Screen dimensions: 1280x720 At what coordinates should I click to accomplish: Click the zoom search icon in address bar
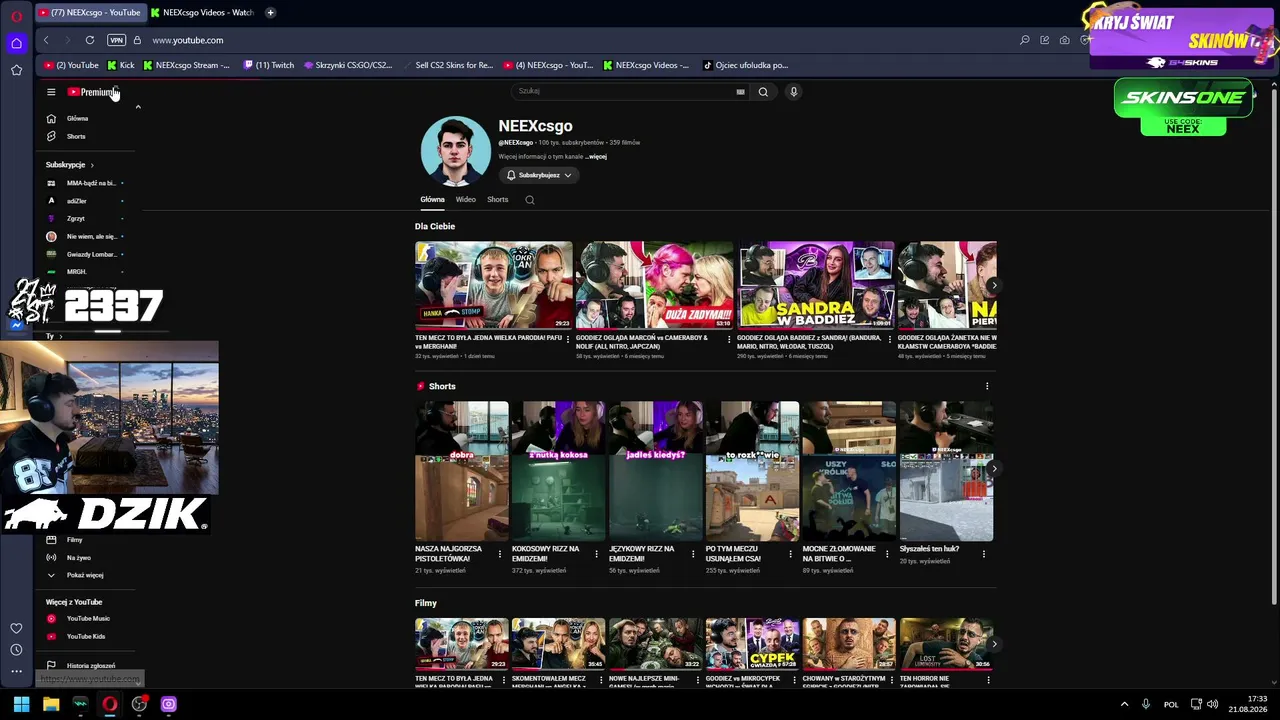pos(1025,40)
